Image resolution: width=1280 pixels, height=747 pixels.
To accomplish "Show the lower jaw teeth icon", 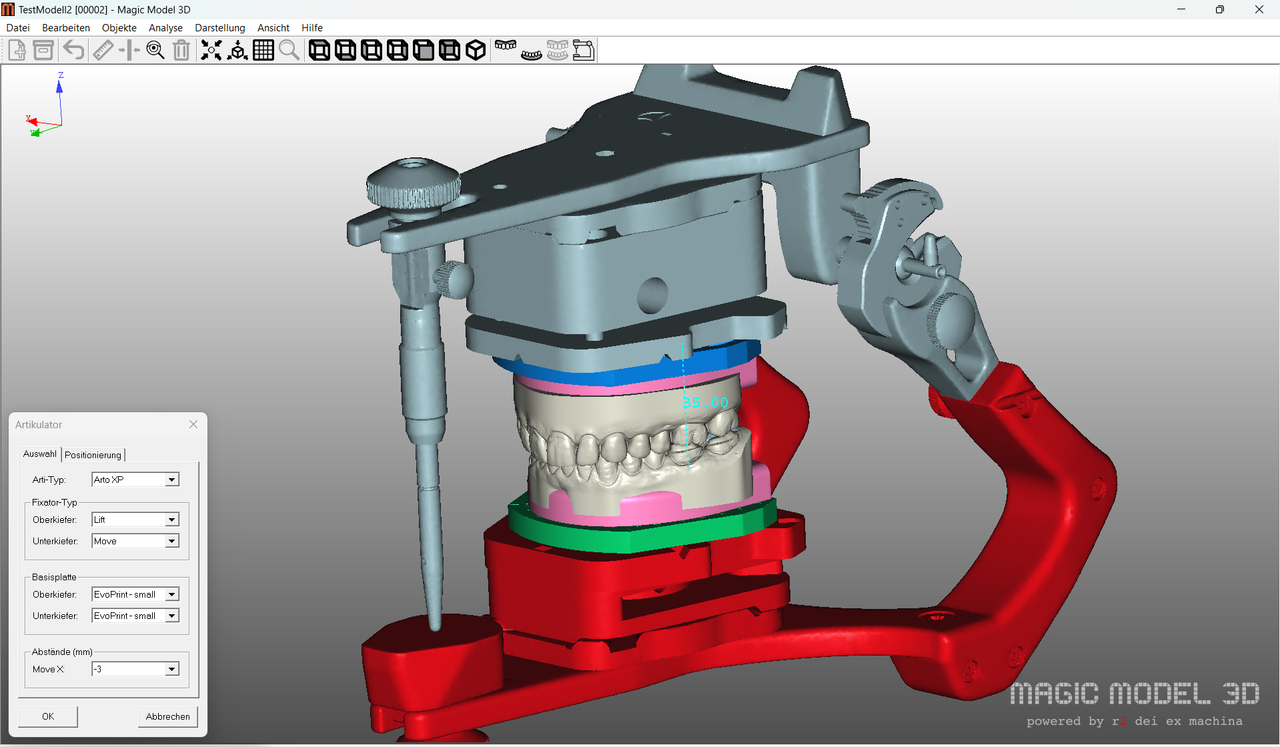I will point(532,53).
